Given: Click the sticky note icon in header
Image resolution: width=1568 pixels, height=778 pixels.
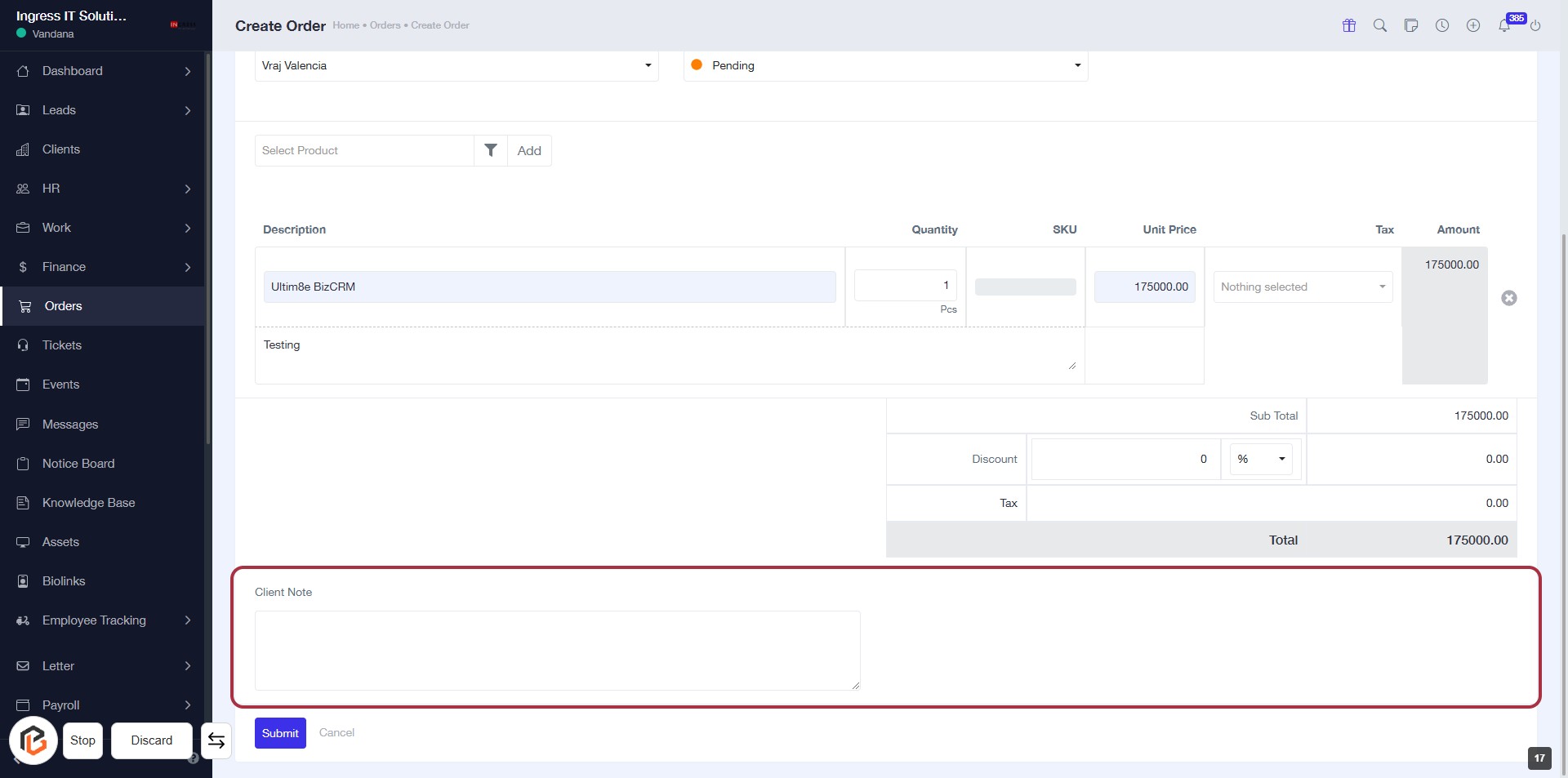Looking at the screenshot, I should click(1410, 25).
